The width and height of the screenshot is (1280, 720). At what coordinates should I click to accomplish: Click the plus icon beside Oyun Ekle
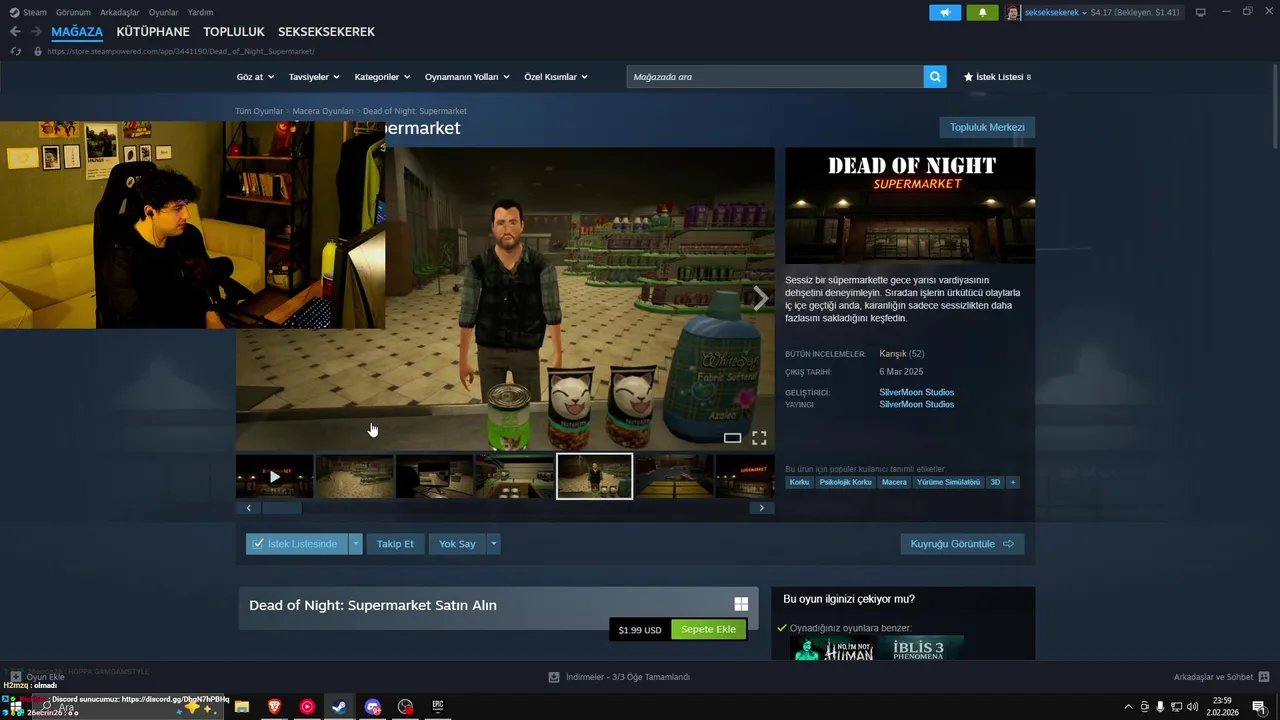16,677
